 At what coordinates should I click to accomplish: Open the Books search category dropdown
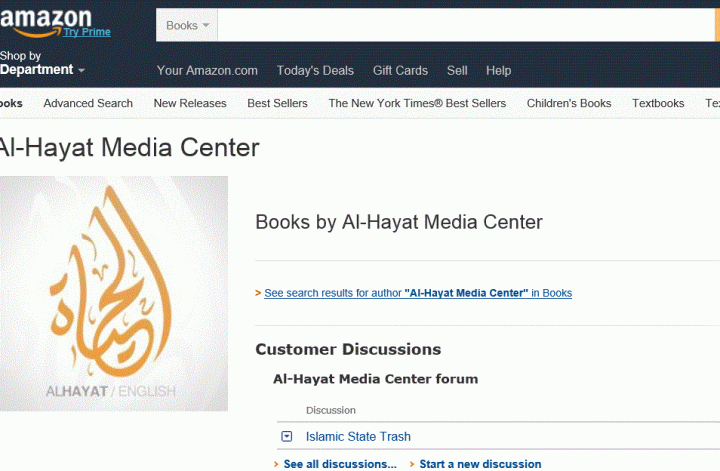point(187,25)
